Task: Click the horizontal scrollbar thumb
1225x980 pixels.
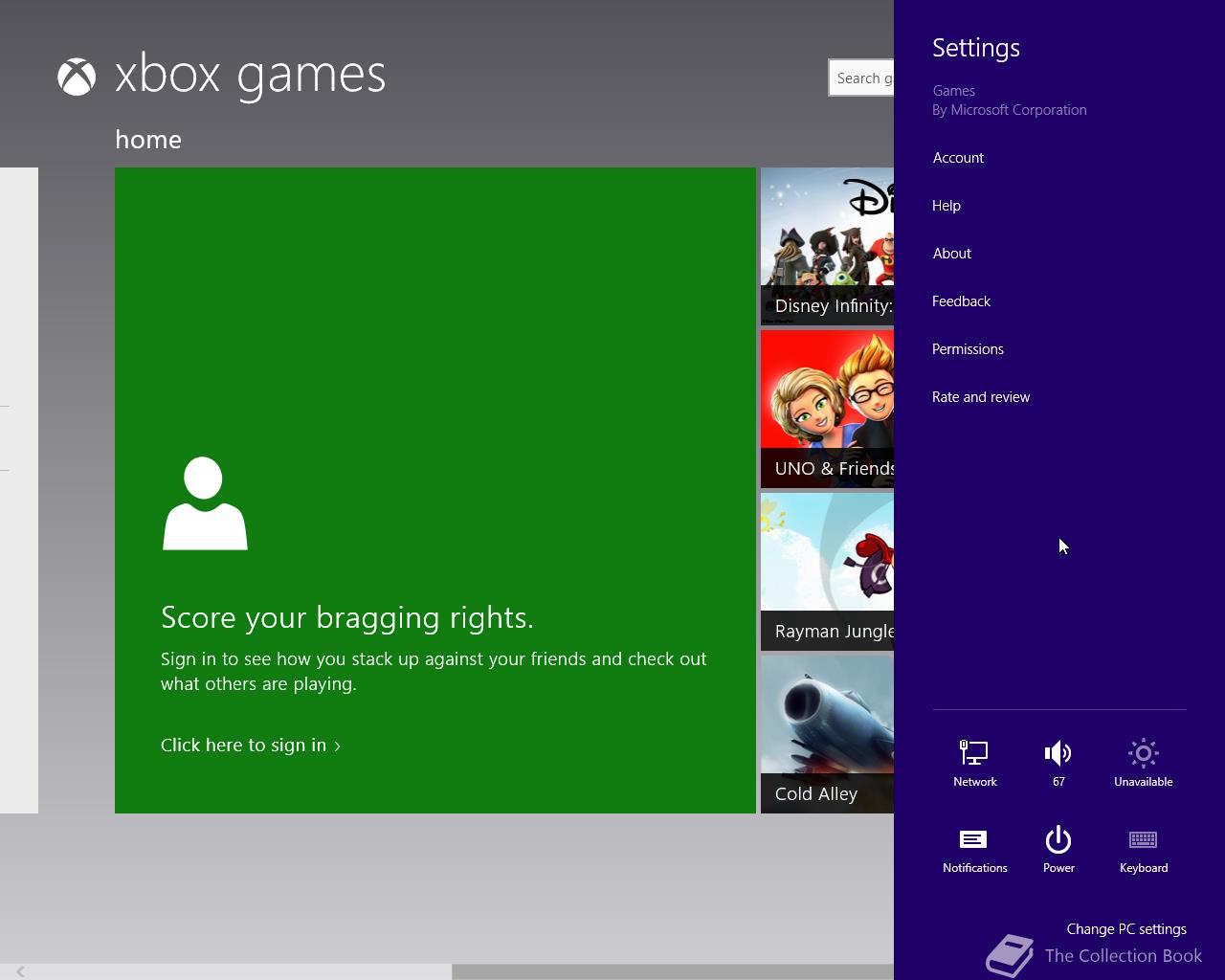Action: [x=673, y=971]
